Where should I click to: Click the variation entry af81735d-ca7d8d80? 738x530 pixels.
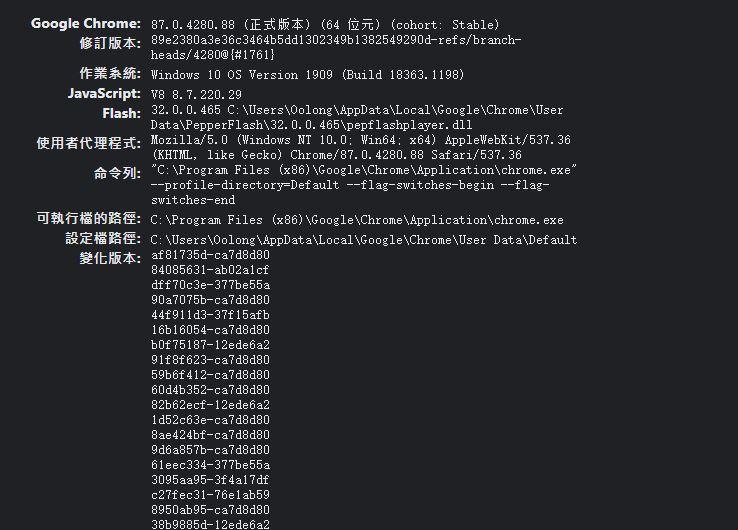pyautogui.click(x=210, y=255)
